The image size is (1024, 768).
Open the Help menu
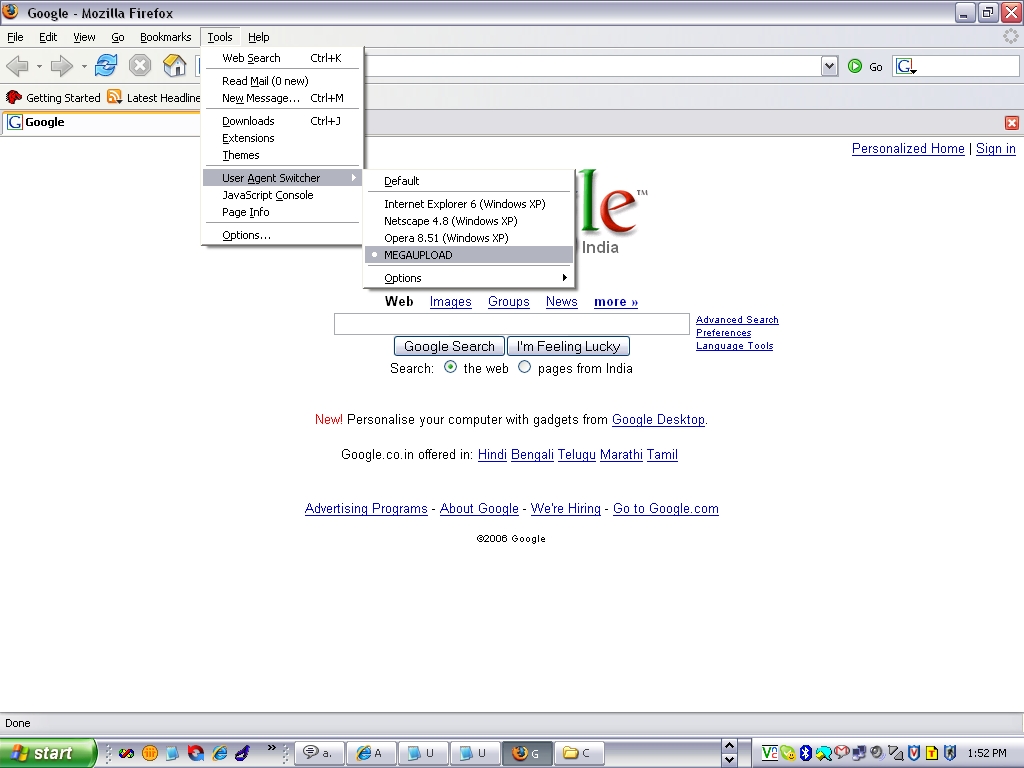(x=259, y=37)
